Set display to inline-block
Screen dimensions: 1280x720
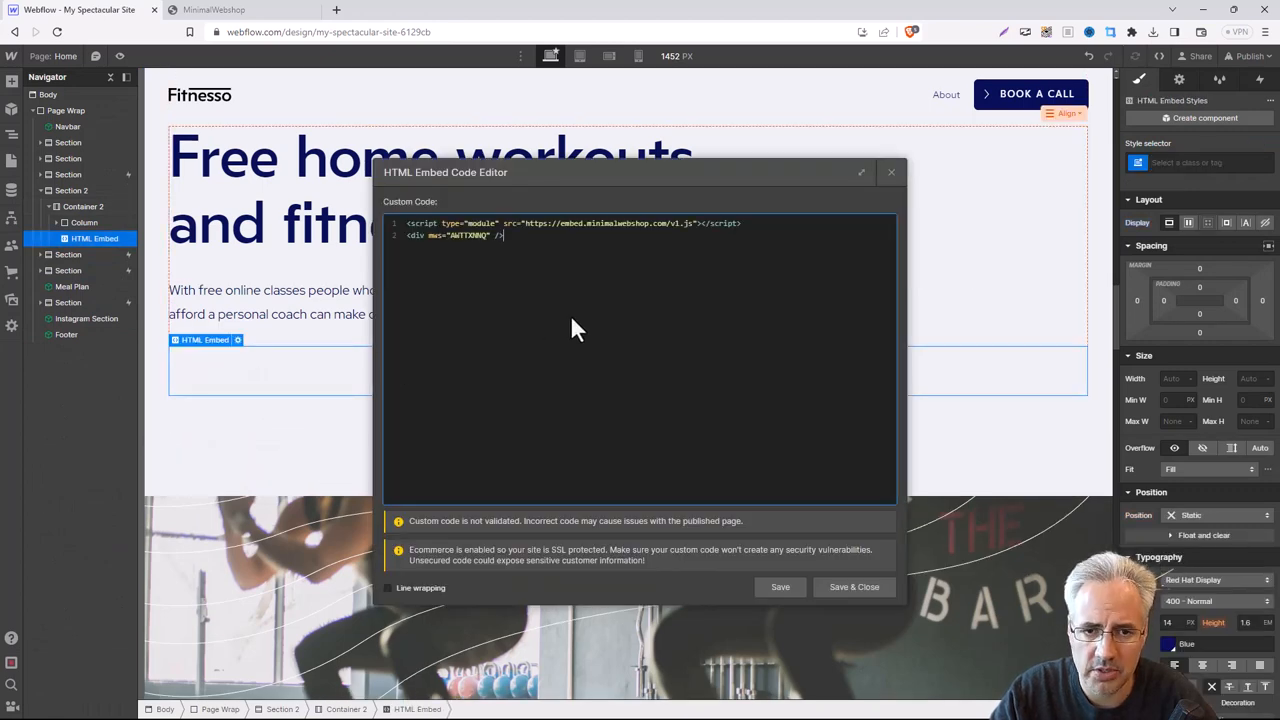point(1226,223)
